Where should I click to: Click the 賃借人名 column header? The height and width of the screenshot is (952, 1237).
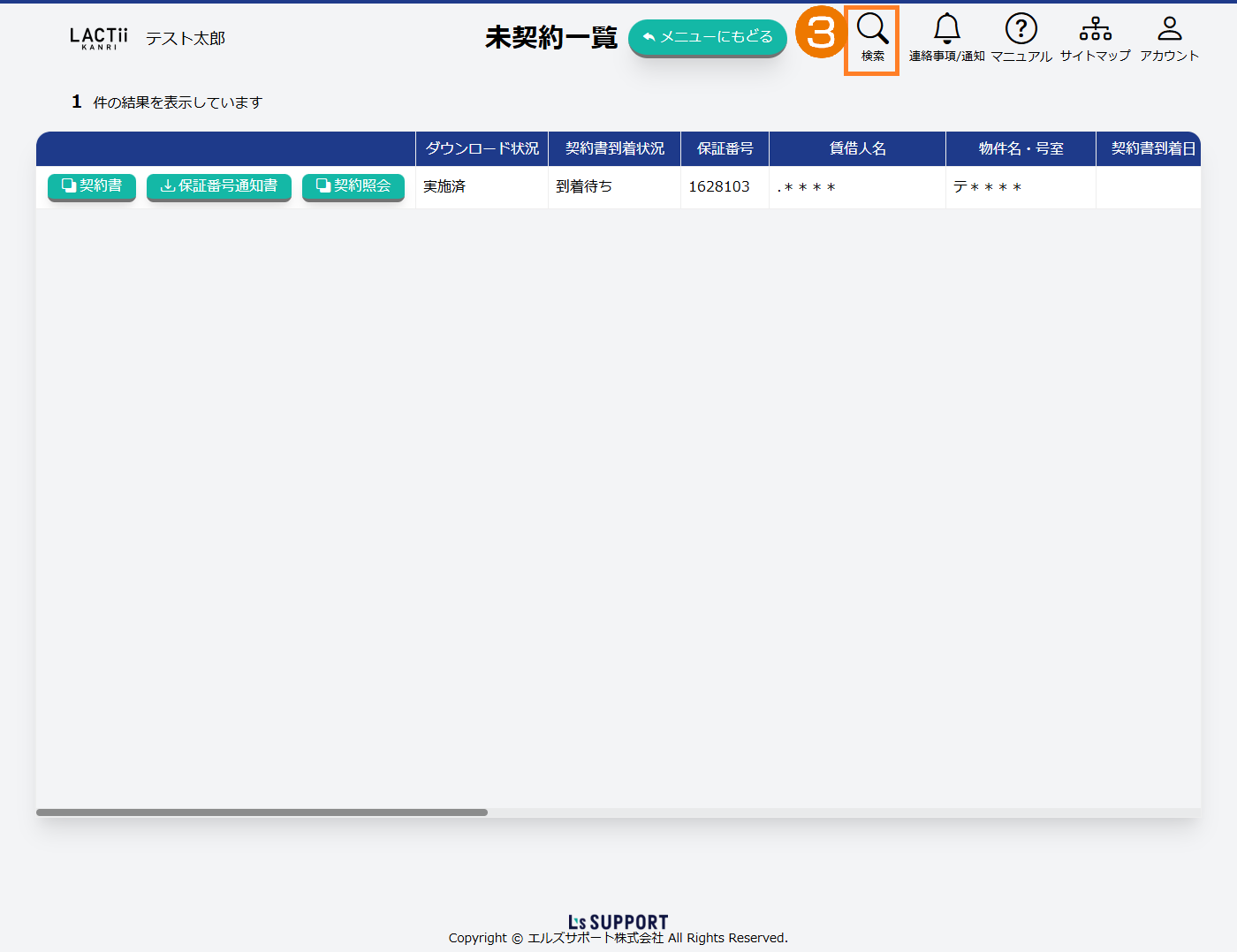coord(857,148)
